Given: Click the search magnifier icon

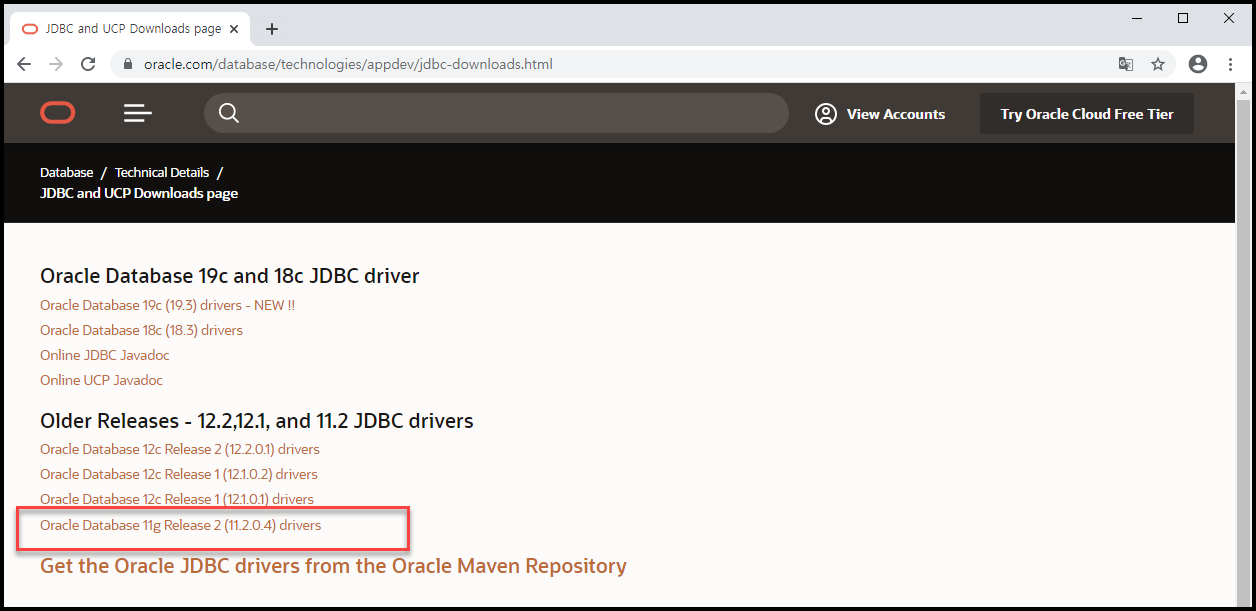Looking at the screenshot, I should click(229, 113).
